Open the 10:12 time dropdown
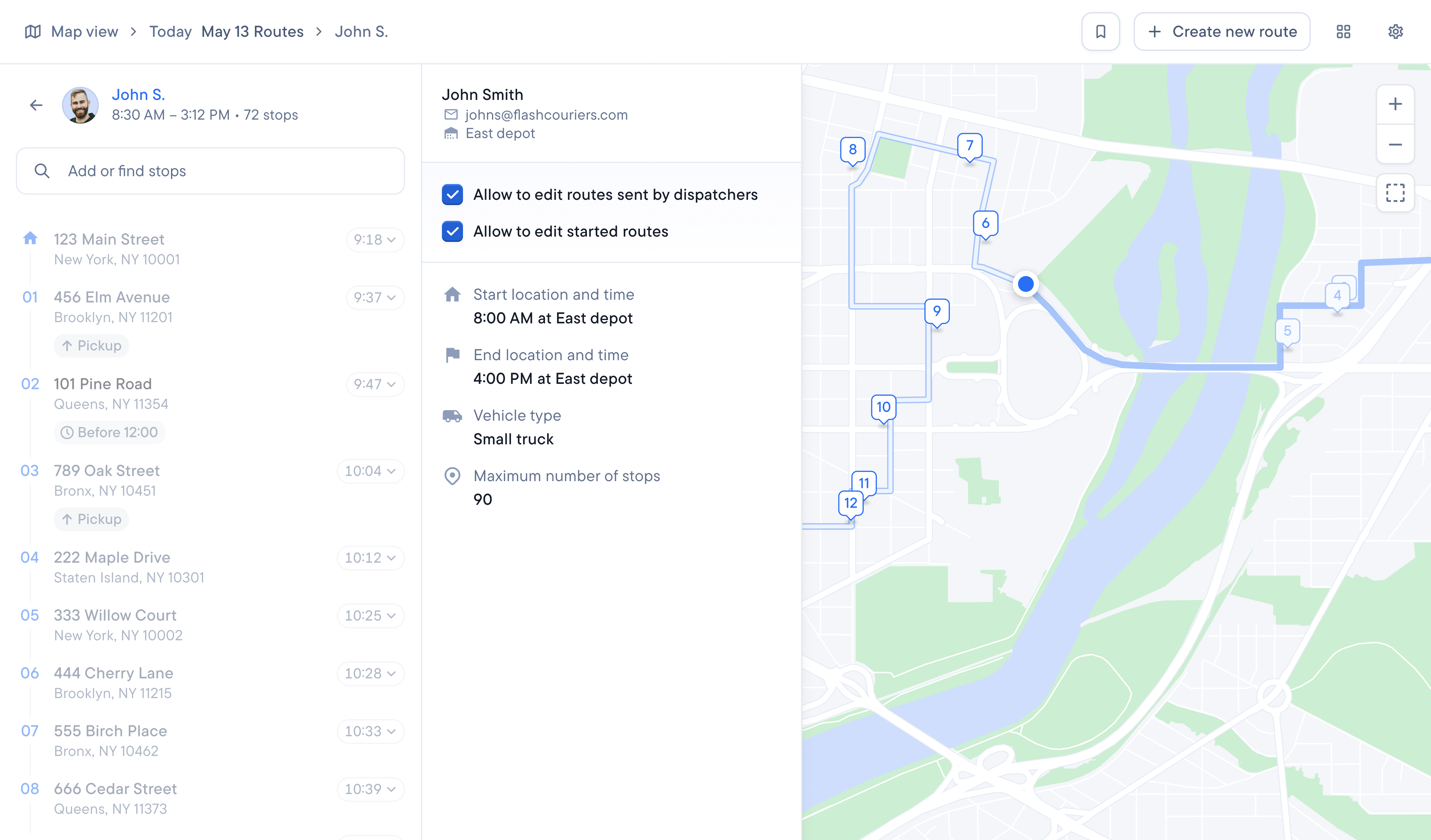Viewport: 1431px width, 840px height. coord(370,558)
